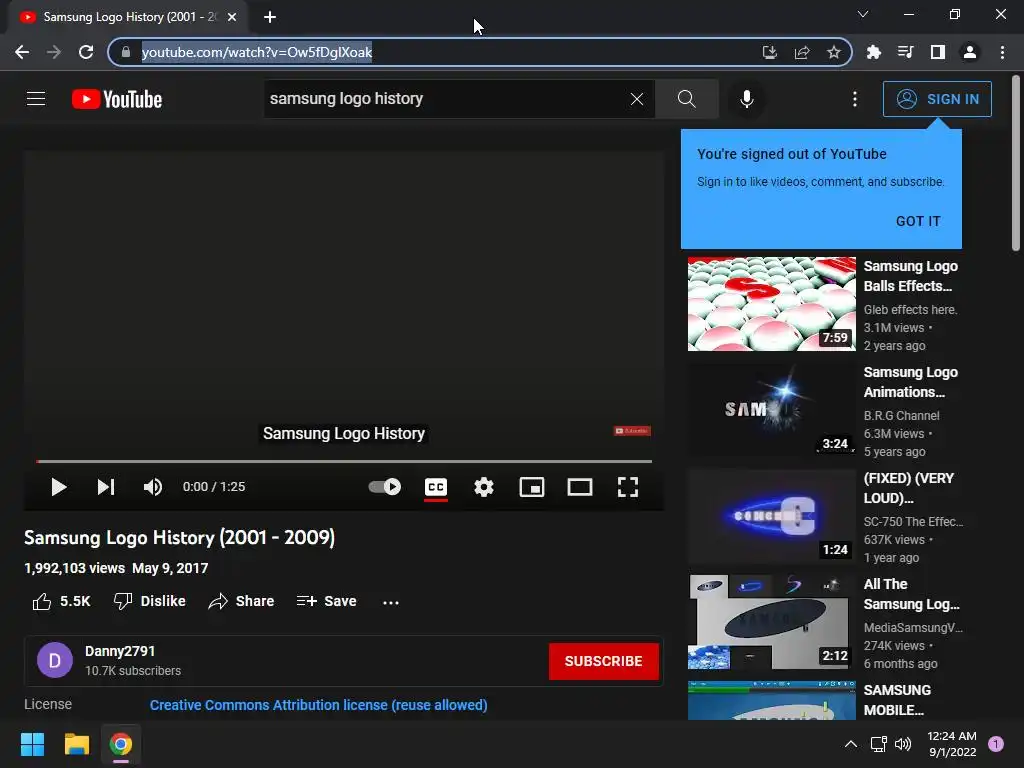Click the Chrome taskbar icon

click(x=121, y=744)
